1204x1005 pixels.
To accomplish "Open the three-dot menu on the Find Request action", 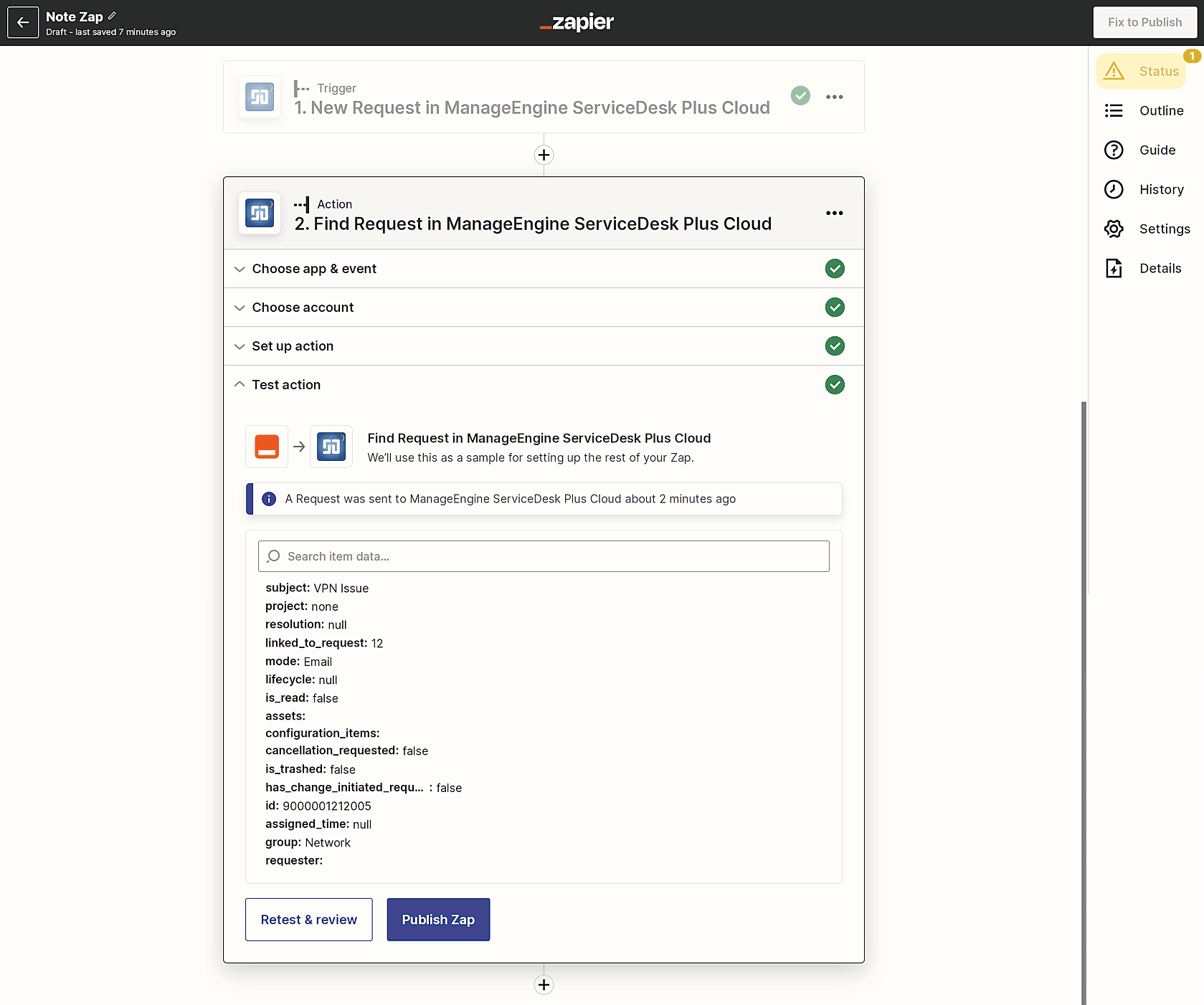I will click(834, 213).
